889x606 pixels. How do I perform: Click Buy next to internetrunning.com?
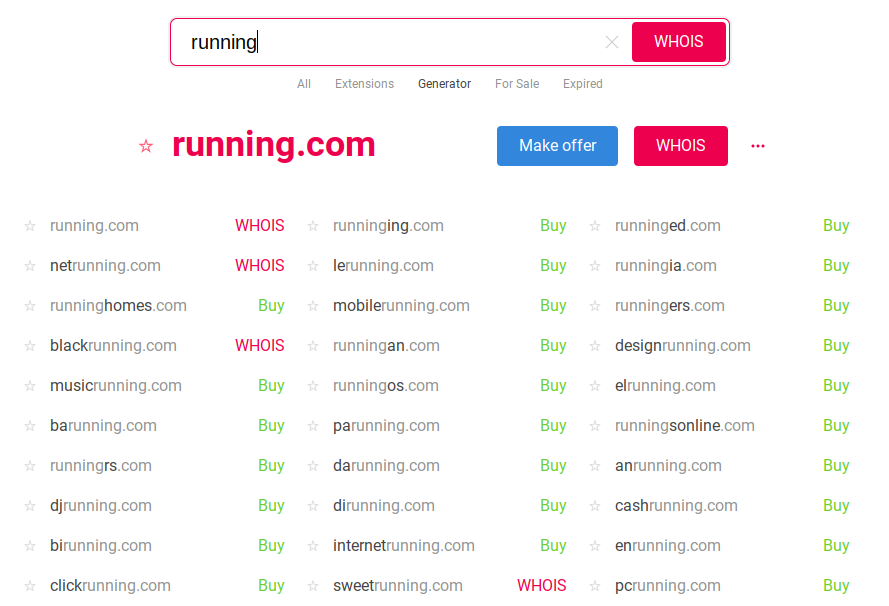pyautogui.click(x=553, y=545)
